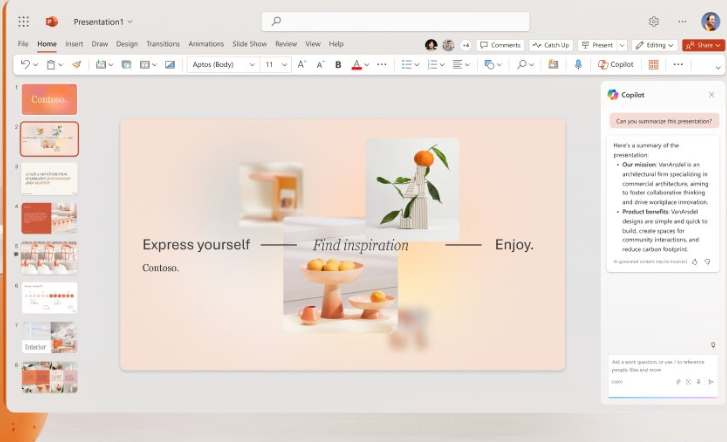This screenshot has height=442, width=727.
Task: Click 'Find inspiration' text on slide
Action: (361, 245)
